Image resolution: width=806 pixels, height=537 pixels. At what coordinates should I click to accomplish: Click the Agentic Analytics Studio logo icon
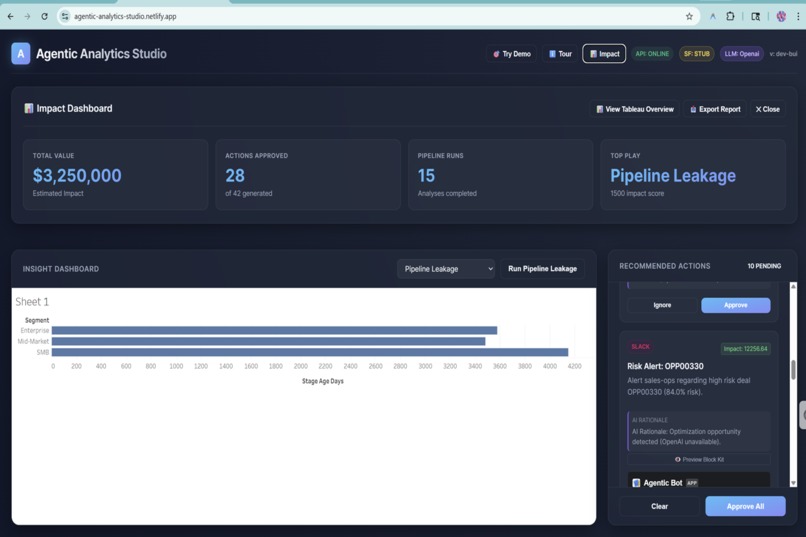point(21,53)
